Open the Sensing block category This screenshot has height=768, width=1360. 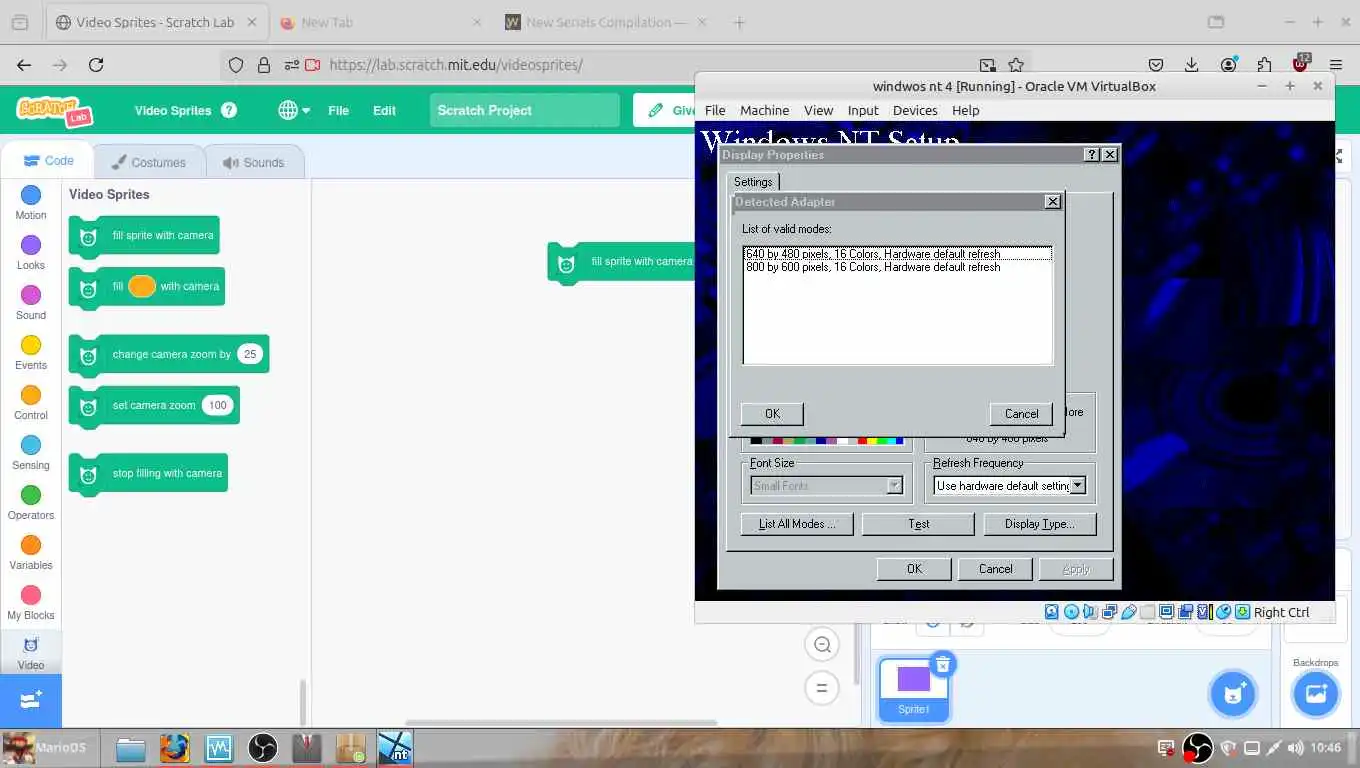coord(31,445)
